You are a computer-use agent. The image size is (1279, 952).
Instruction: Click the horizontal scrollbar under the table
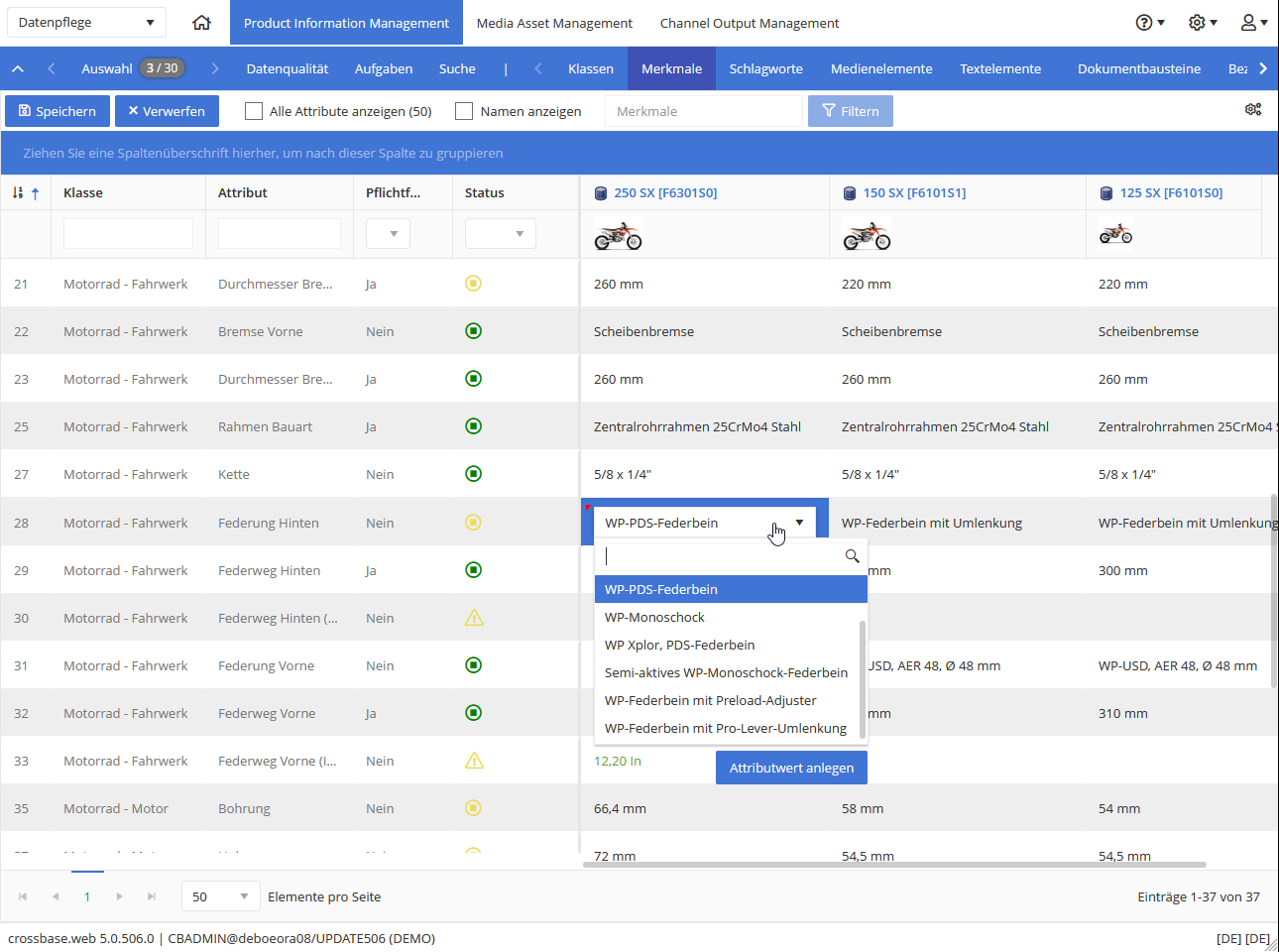(x=894, y=864)
